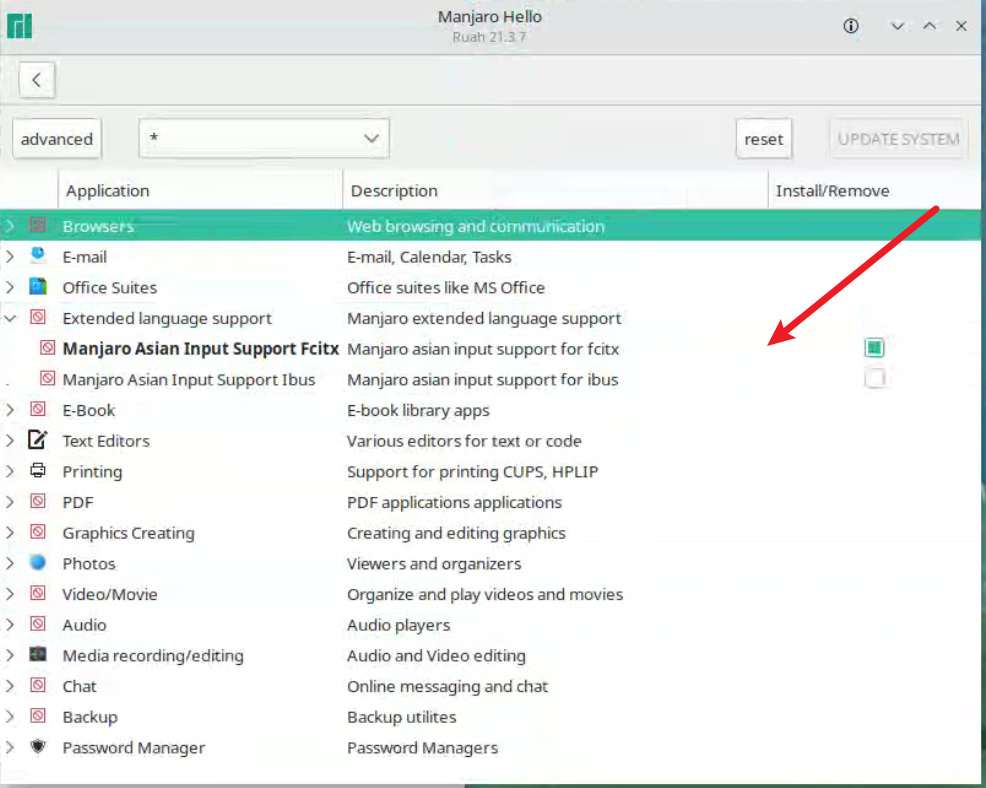Select the Chat category row
The image size is (986, 788).
[x=80, y=686]
